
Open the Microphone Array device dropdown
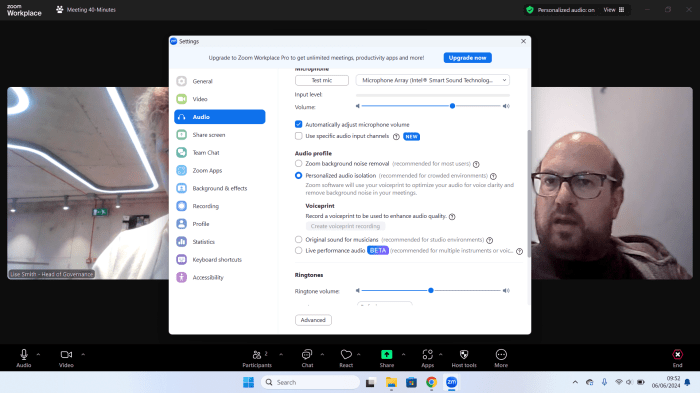[433, 80]
